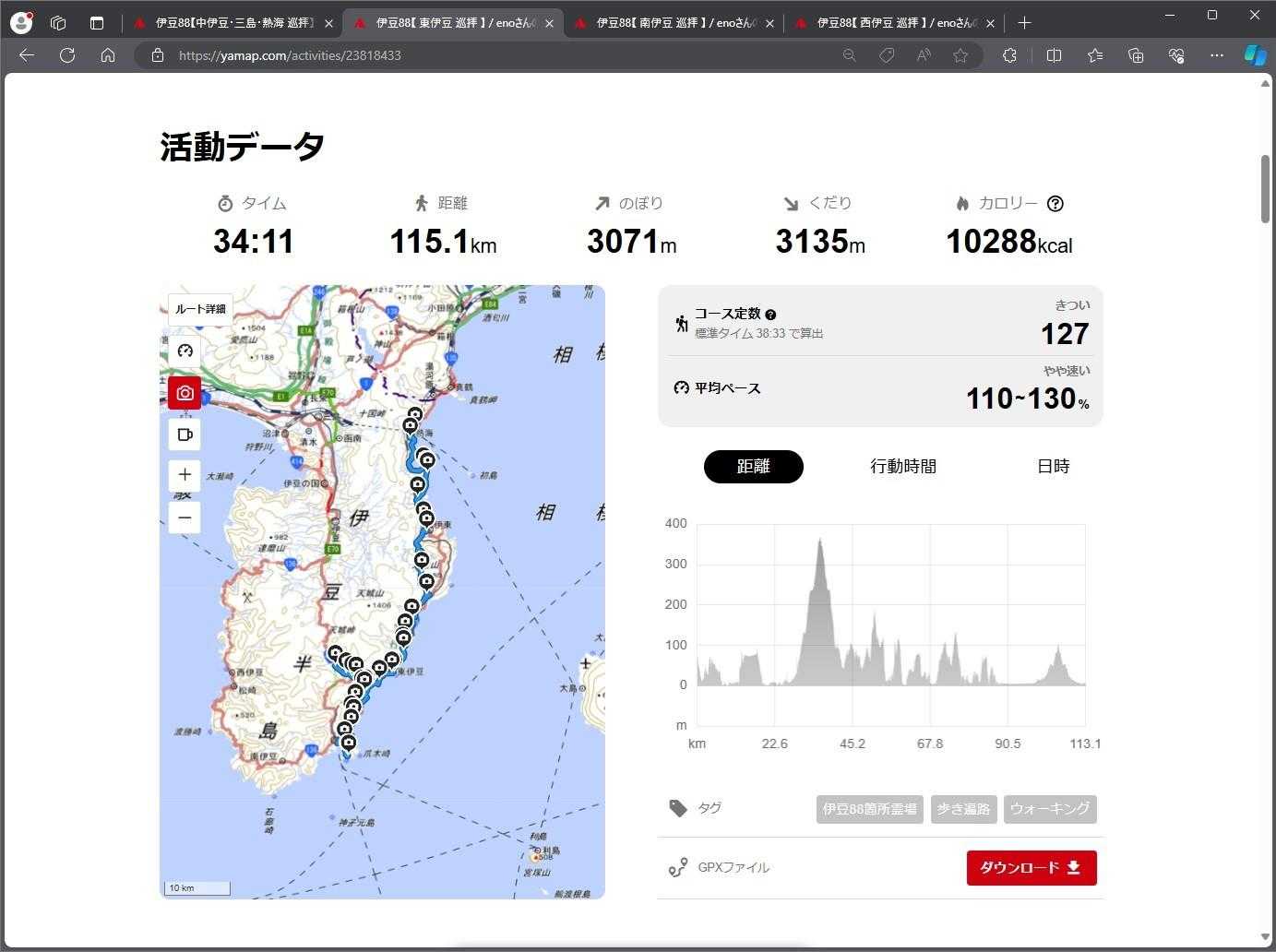The width and height of the screenshot is (1276, 952).
Task: Zoom out on the route map
Action: pyautogui.click(x=185, y=518)
